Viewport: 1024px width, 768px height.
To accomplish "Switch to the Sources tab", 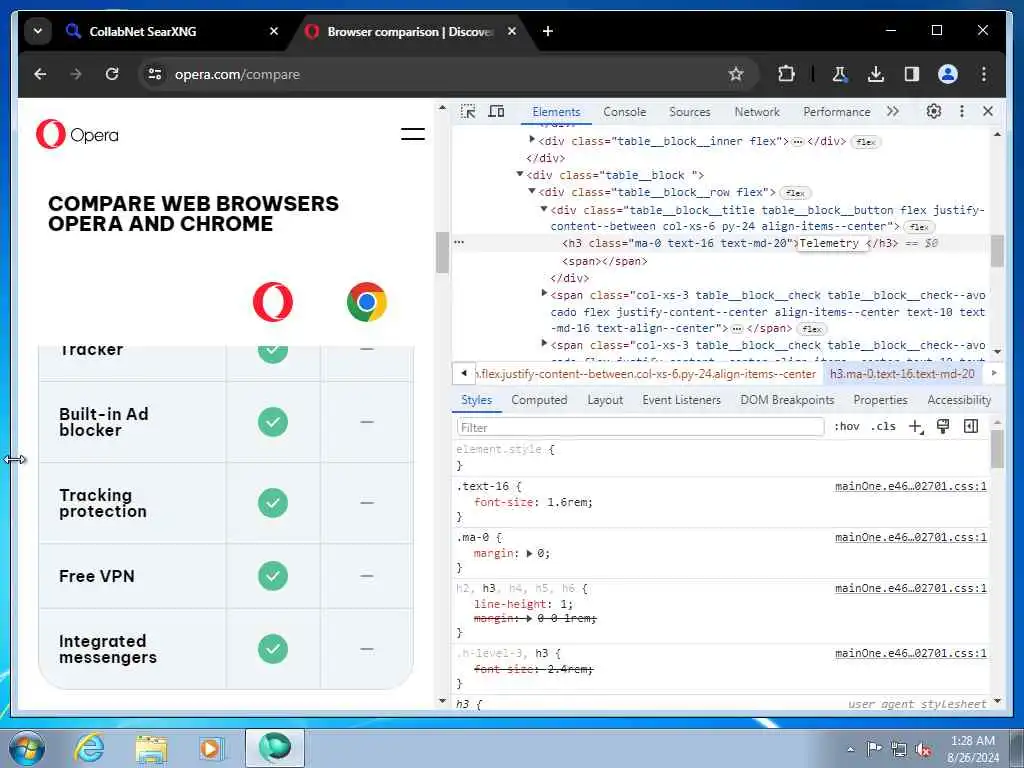I will tap(690, 112).
